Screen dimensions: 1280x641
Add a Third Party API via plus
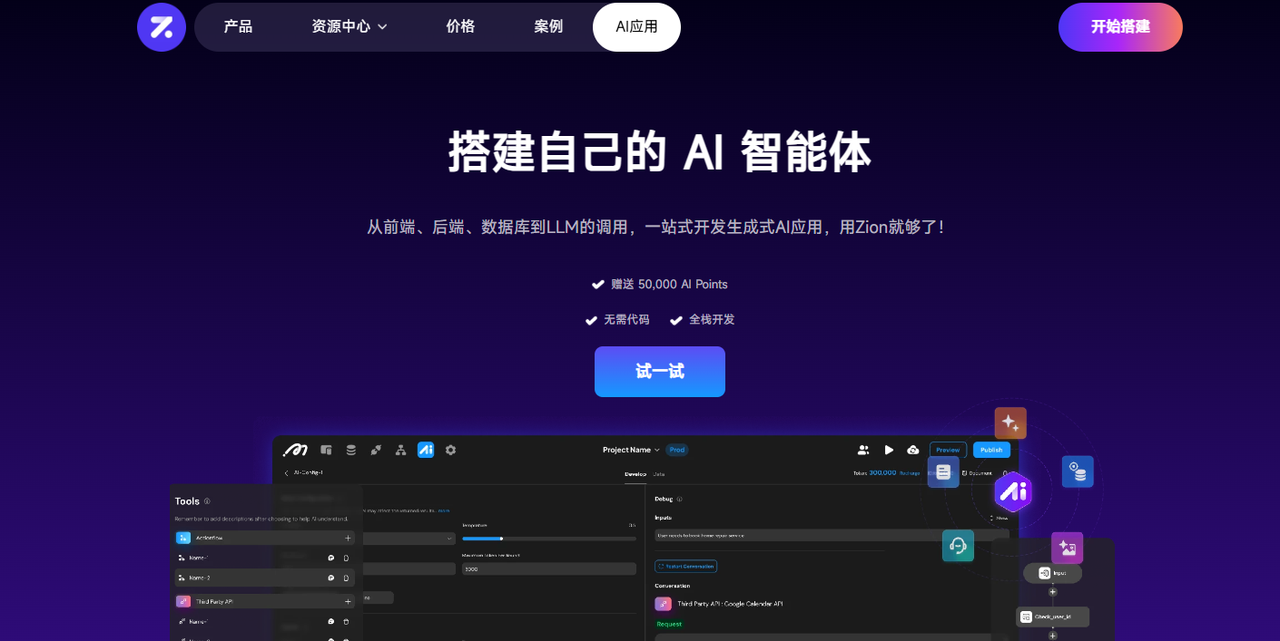[x=347, y=602]
